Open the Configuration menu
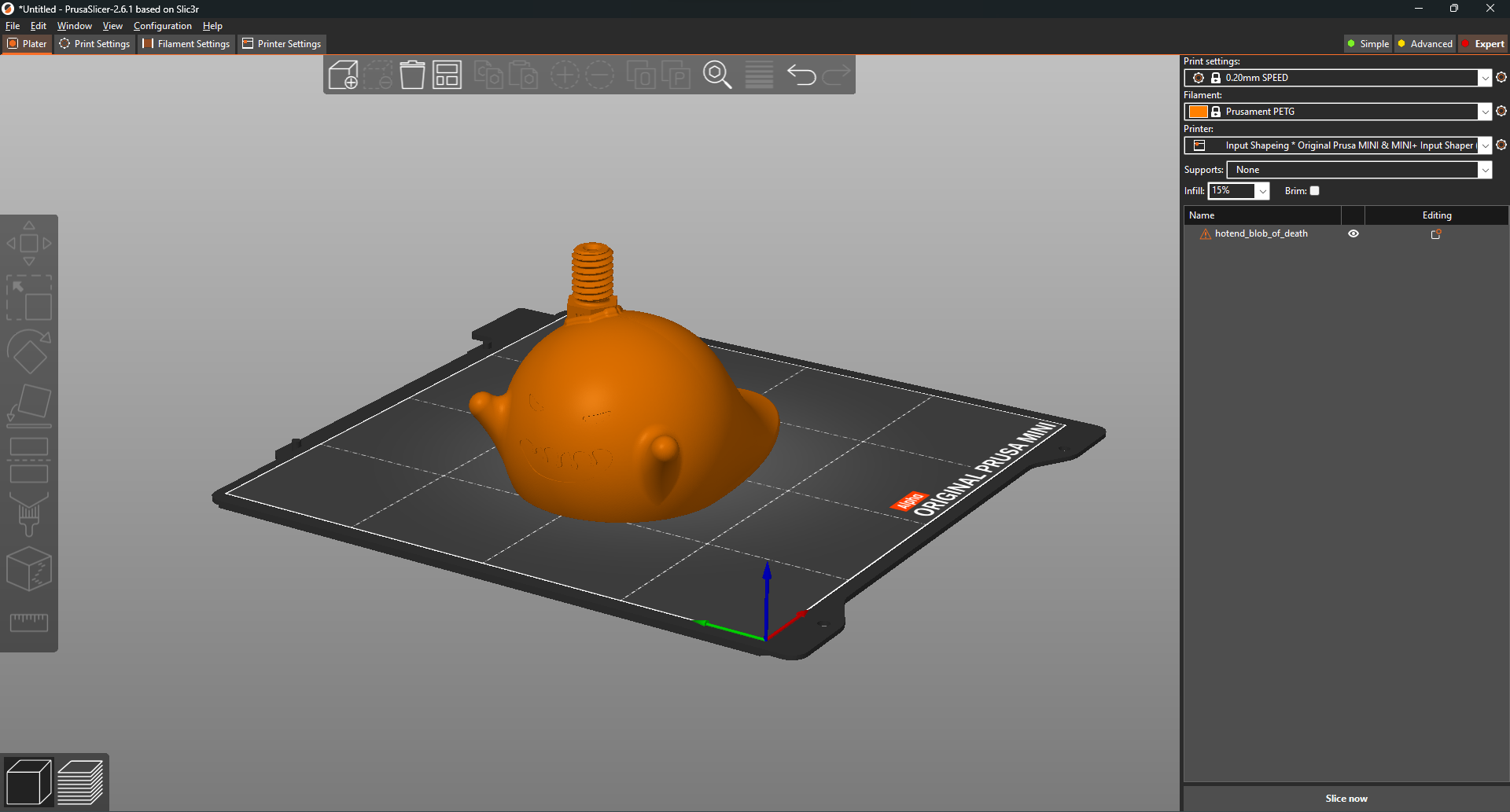 (x=162, y=25)
